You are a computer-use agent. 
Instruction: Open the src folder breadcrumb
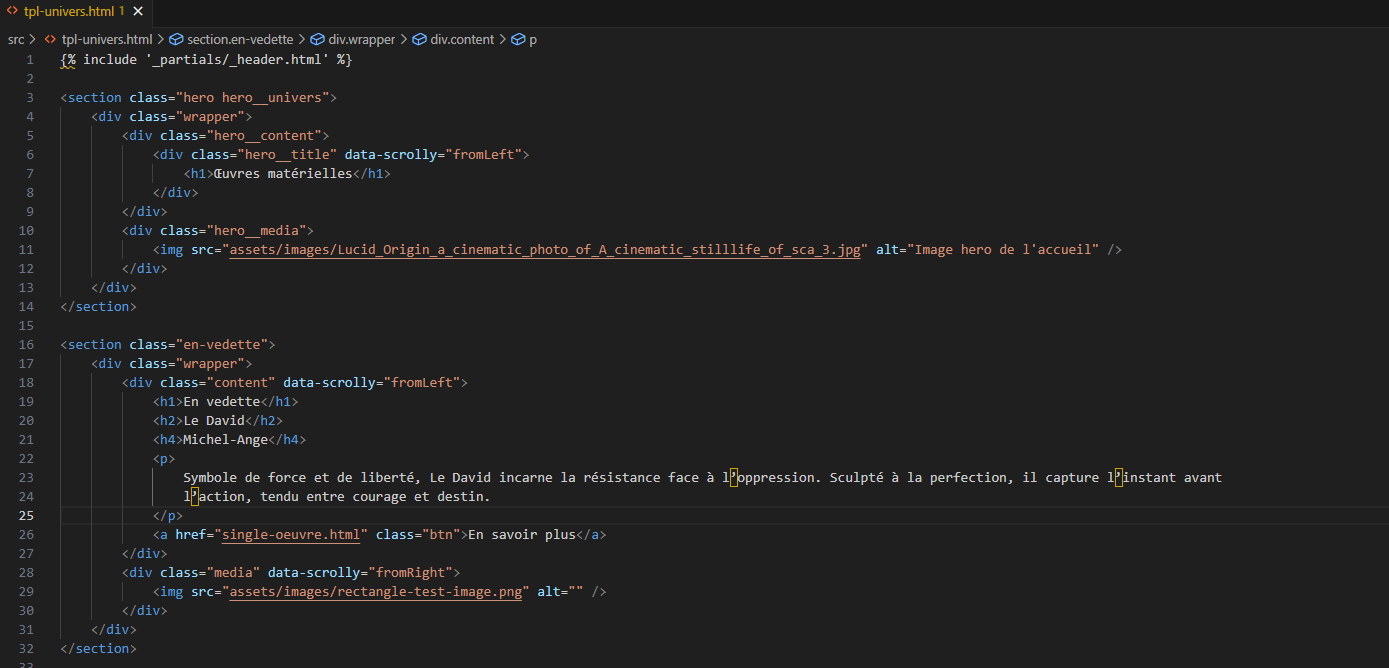[x=16, y=39]
